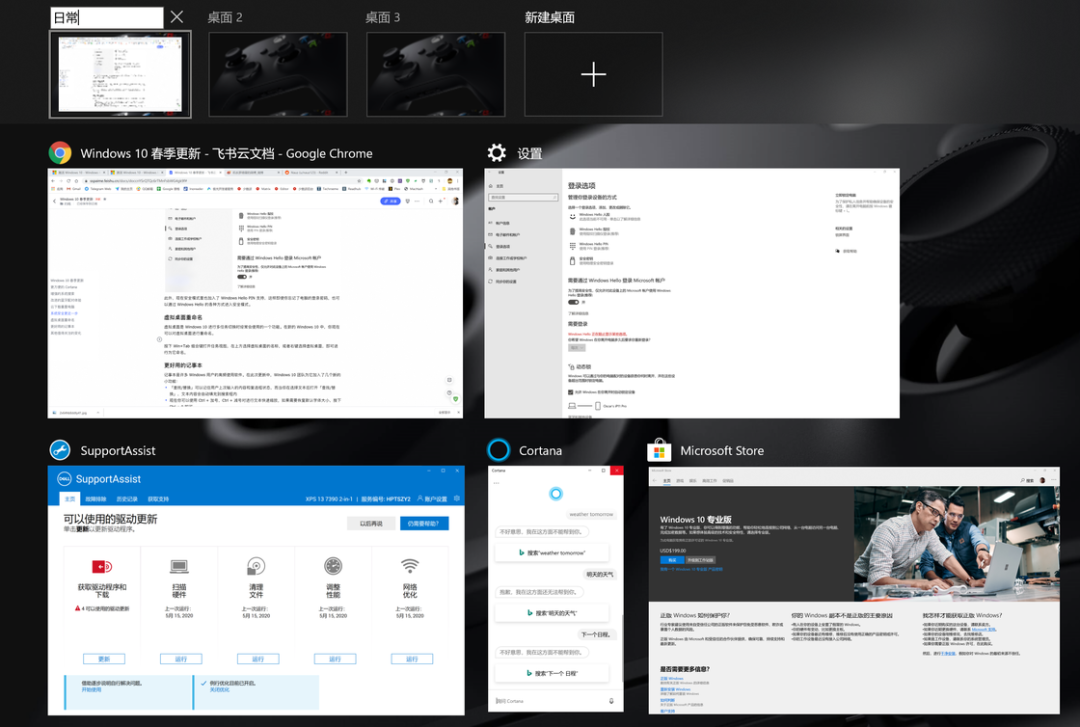Image resolution: width=1080 pixels, height=727 pixels.
Task: Click the glowing Cortana circle in chat
Action: point(556,493)
